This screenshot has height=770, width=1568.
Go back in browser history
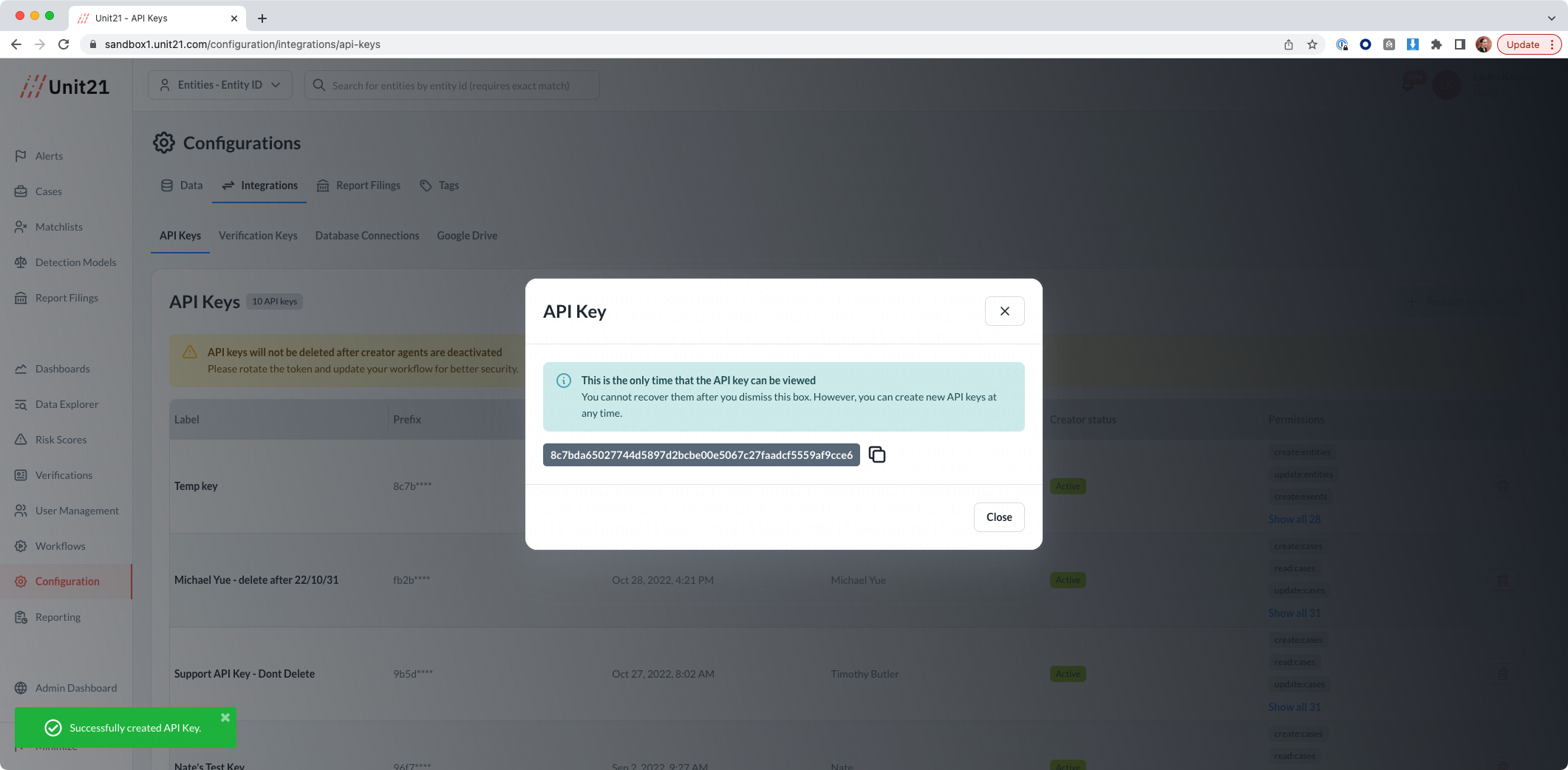pyautogui.click(x=16, y=44)
